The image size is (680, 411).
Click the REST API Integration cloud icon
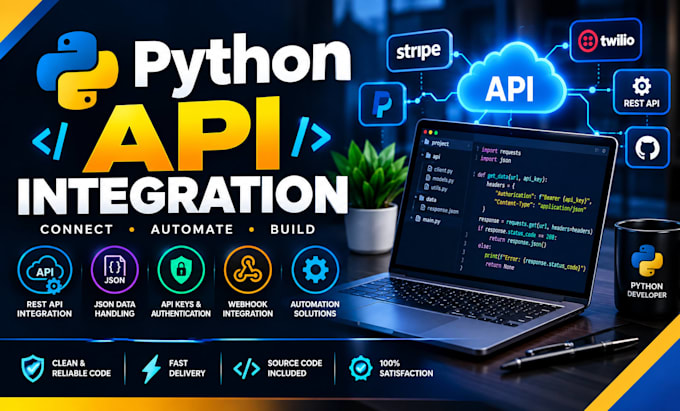coord(45,270)
